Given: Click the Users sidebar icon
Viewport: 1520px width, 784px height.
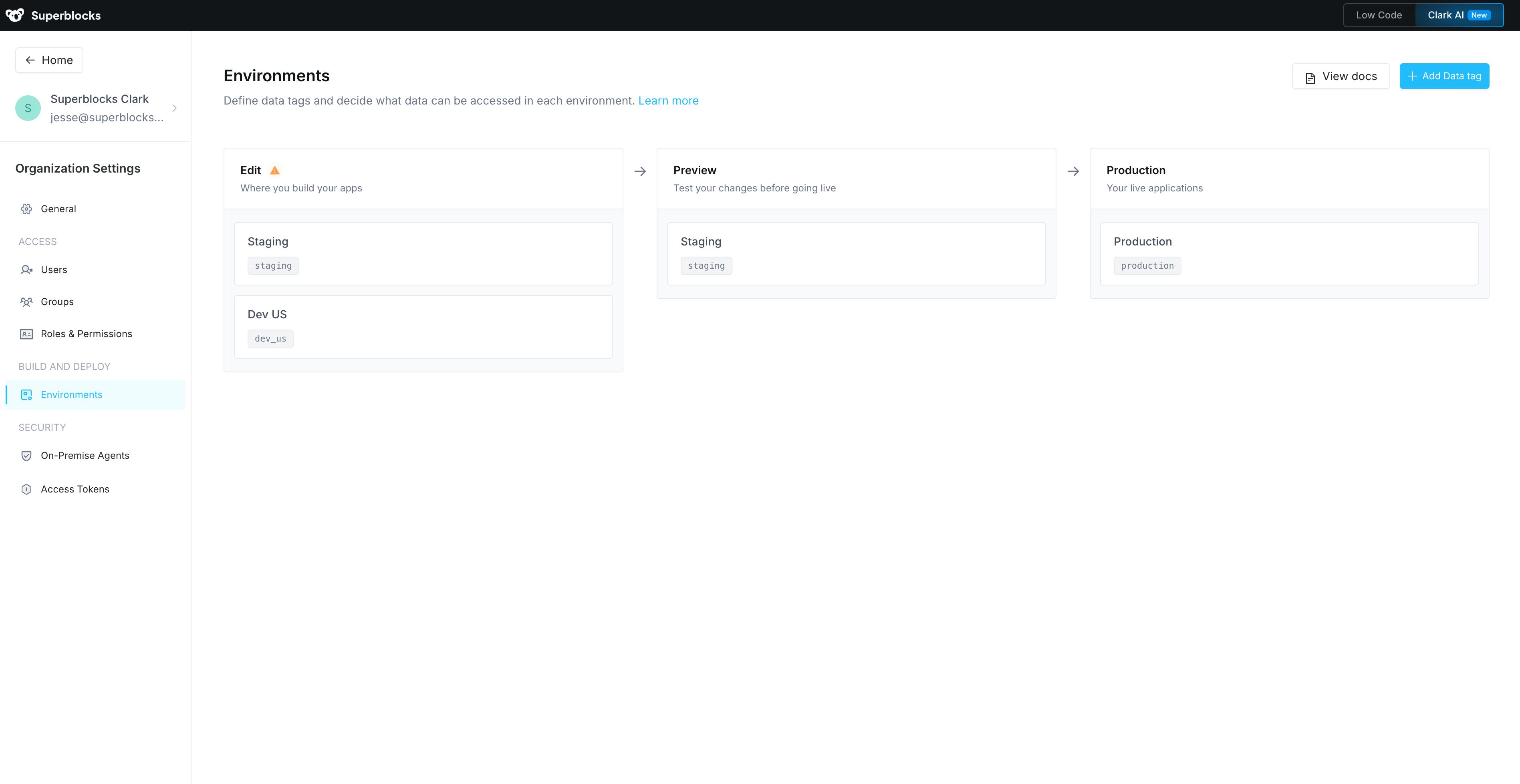Looking at the screenshot, I should [x=26, y=269].
